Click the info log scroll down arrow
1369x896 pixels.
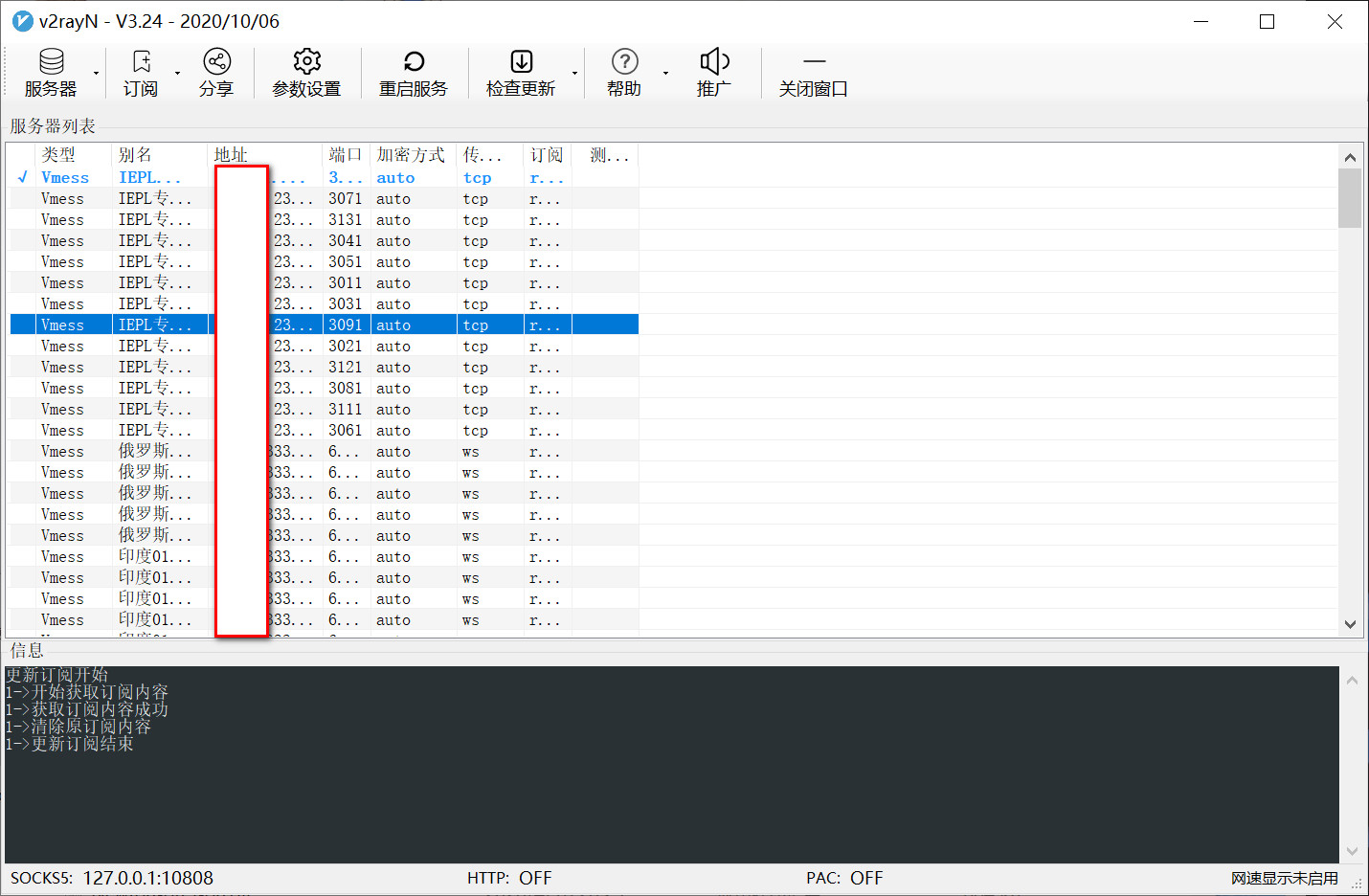pos(1352,851)
